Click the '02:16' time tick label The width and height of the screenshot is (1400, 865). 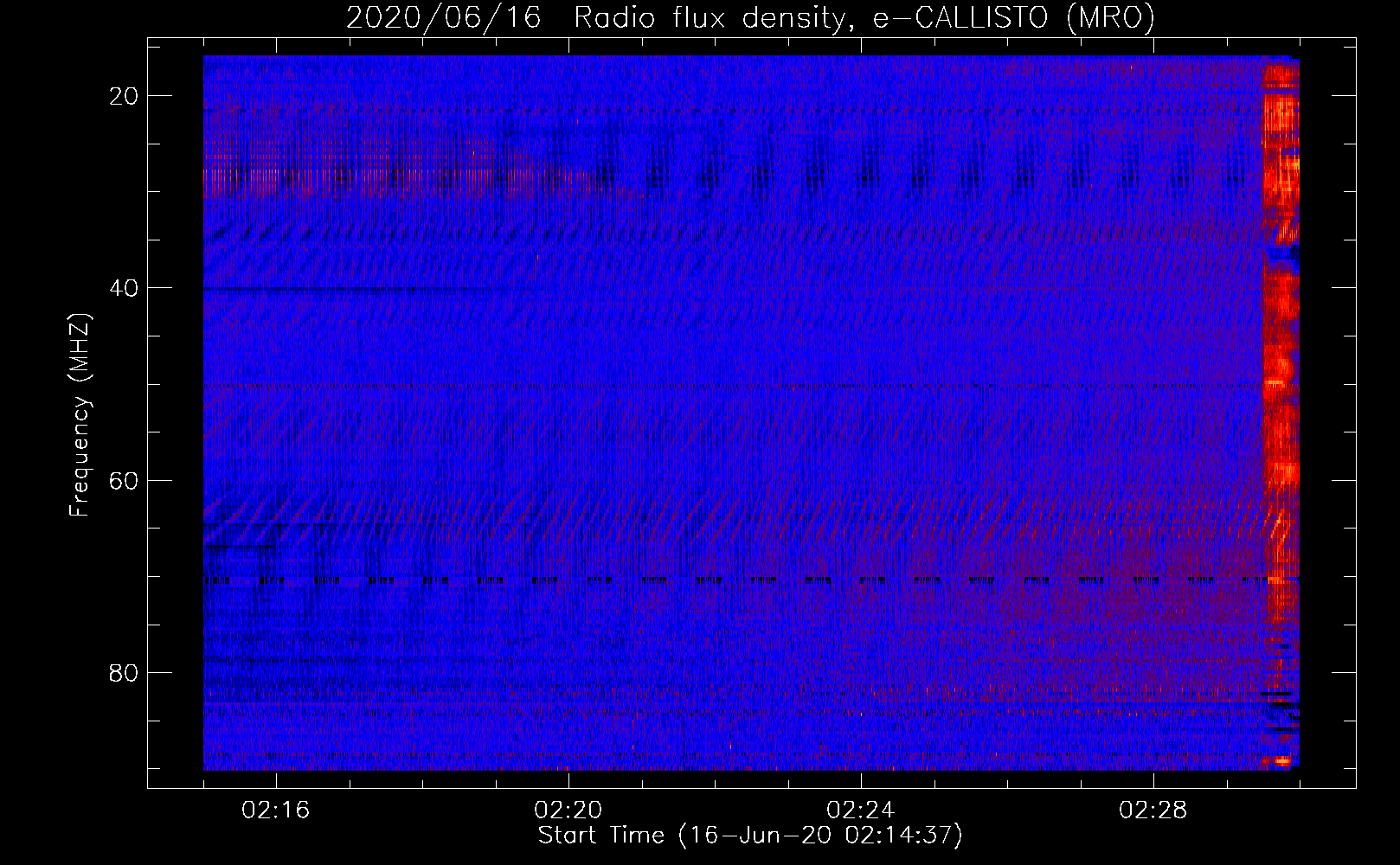(276, 811)
